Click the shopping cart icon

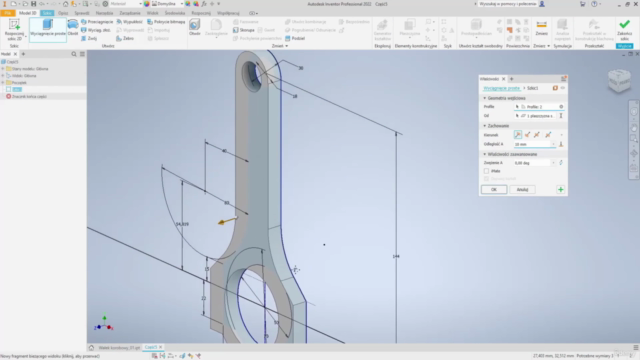pyautogui.click(x=582, y=4)
